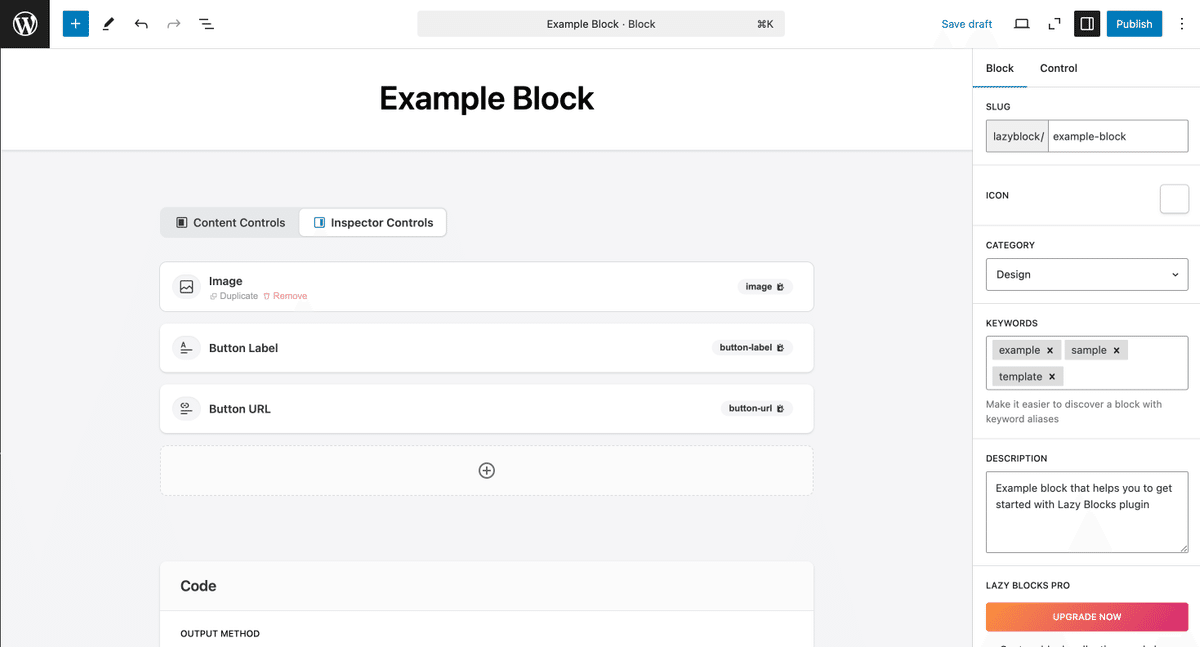Open the block inserter plus icon
The image size is (1200, 647).
coord(75,23)
